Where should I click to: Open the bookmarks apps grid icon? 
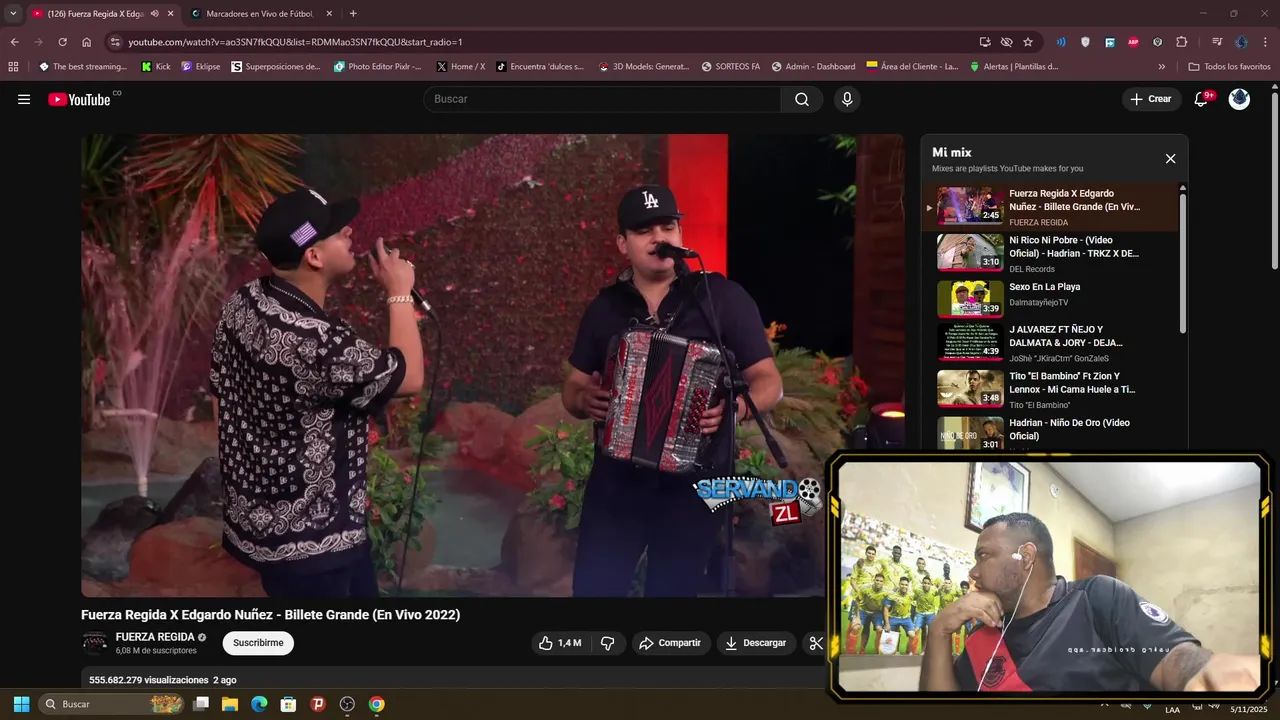13,66
